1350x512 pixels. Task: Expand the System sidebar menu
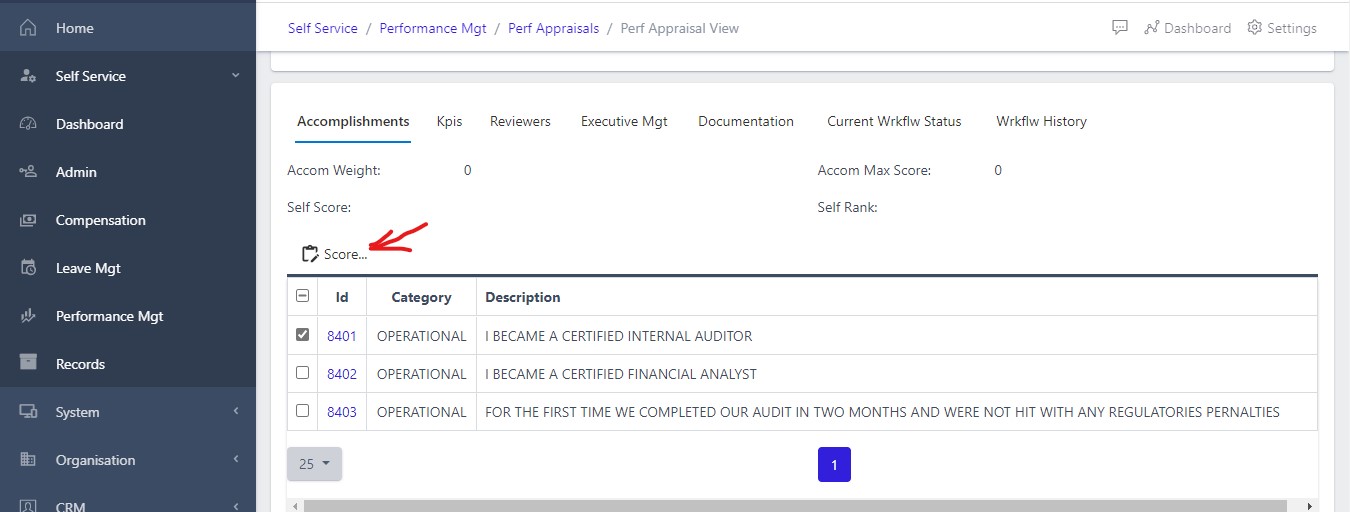pyautogui.click(x=235, y=412)
